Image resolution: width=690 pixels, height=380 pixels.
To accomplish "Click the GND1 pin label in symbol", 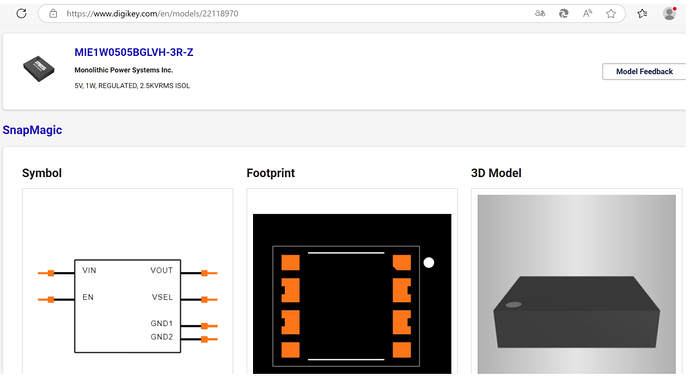I will tap(161, 323).
